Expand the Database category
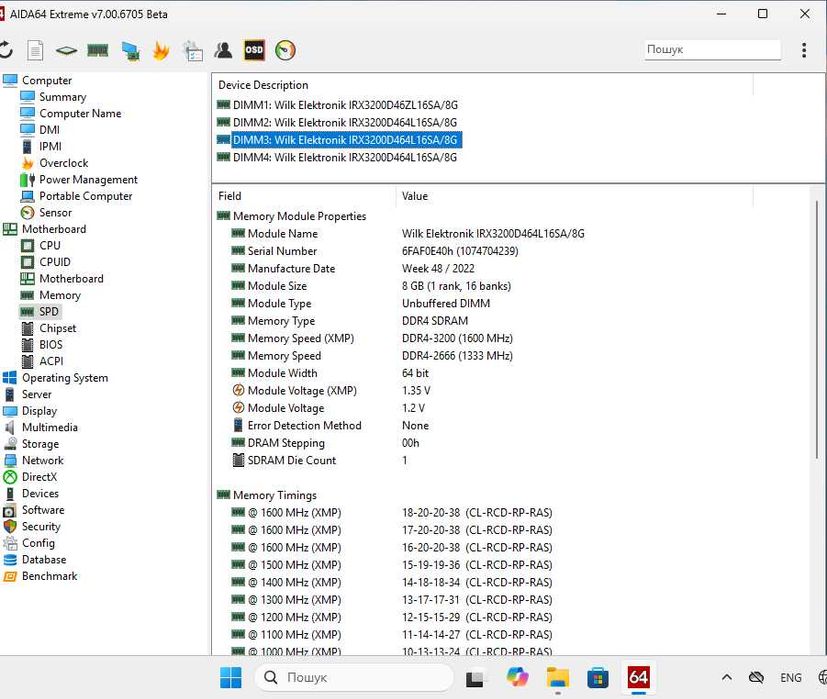The image size is (827, 699). [x=44, y=560]
